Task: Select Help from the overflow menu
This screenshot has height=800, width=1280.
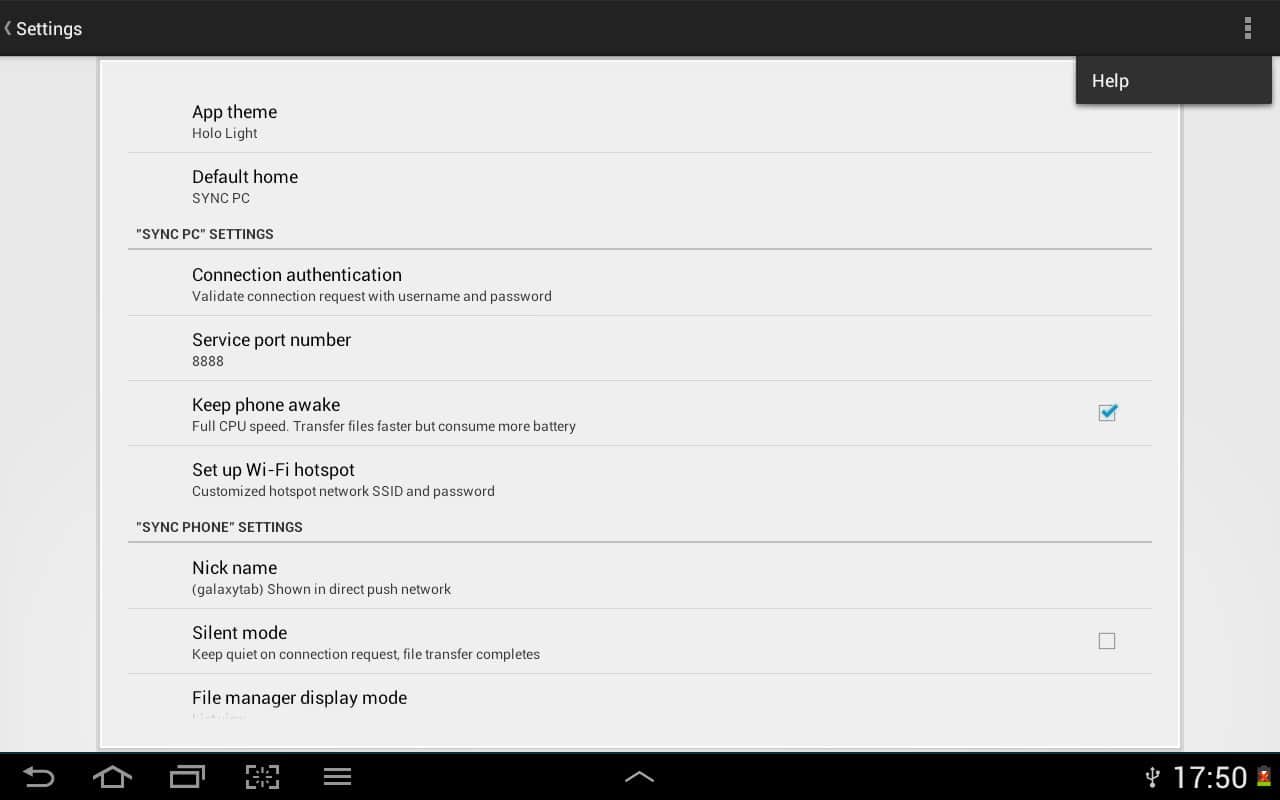Action: pyautogui.click(x=1173, y=81)
